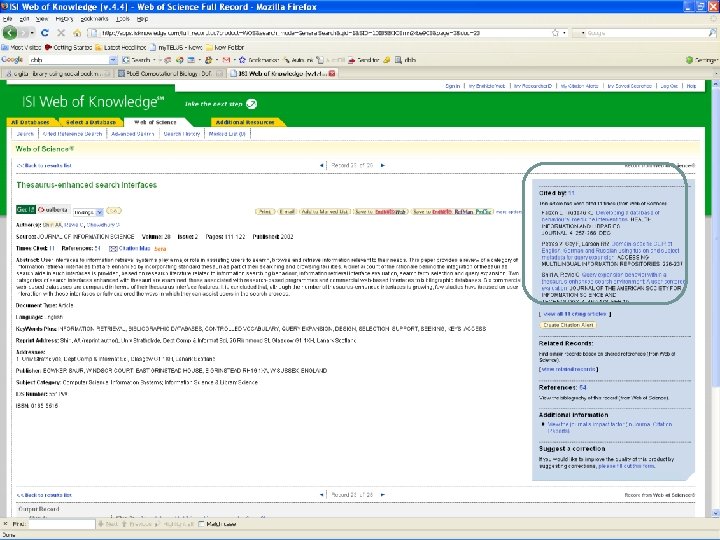Switch to the All Databases tab
This screenshot has width=720, height=540.
coord(30,122)
